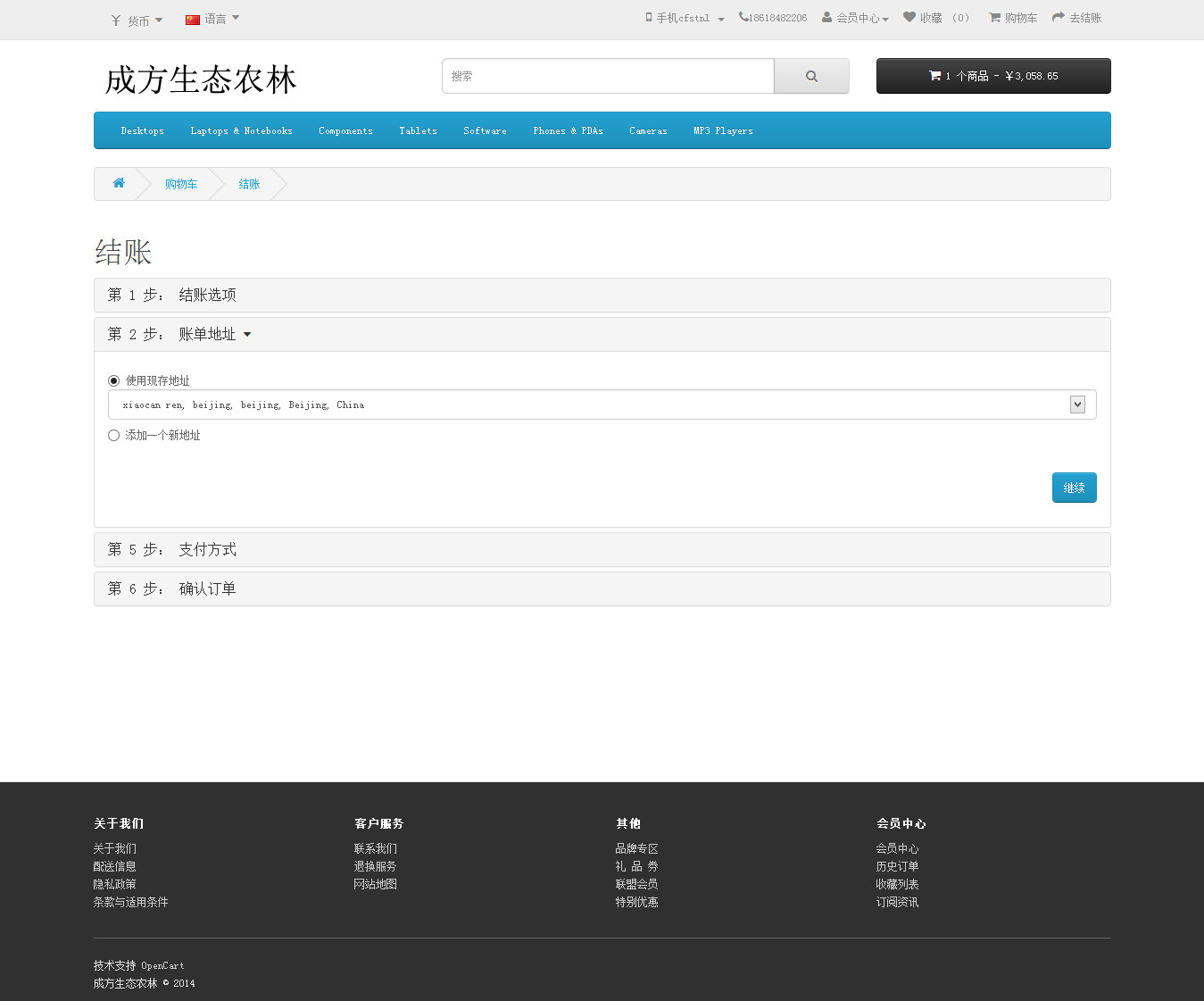Collapse 第 2 步 账单地址 section arrow
This screenshot has height=1001, width=1204.
[247, 334]
